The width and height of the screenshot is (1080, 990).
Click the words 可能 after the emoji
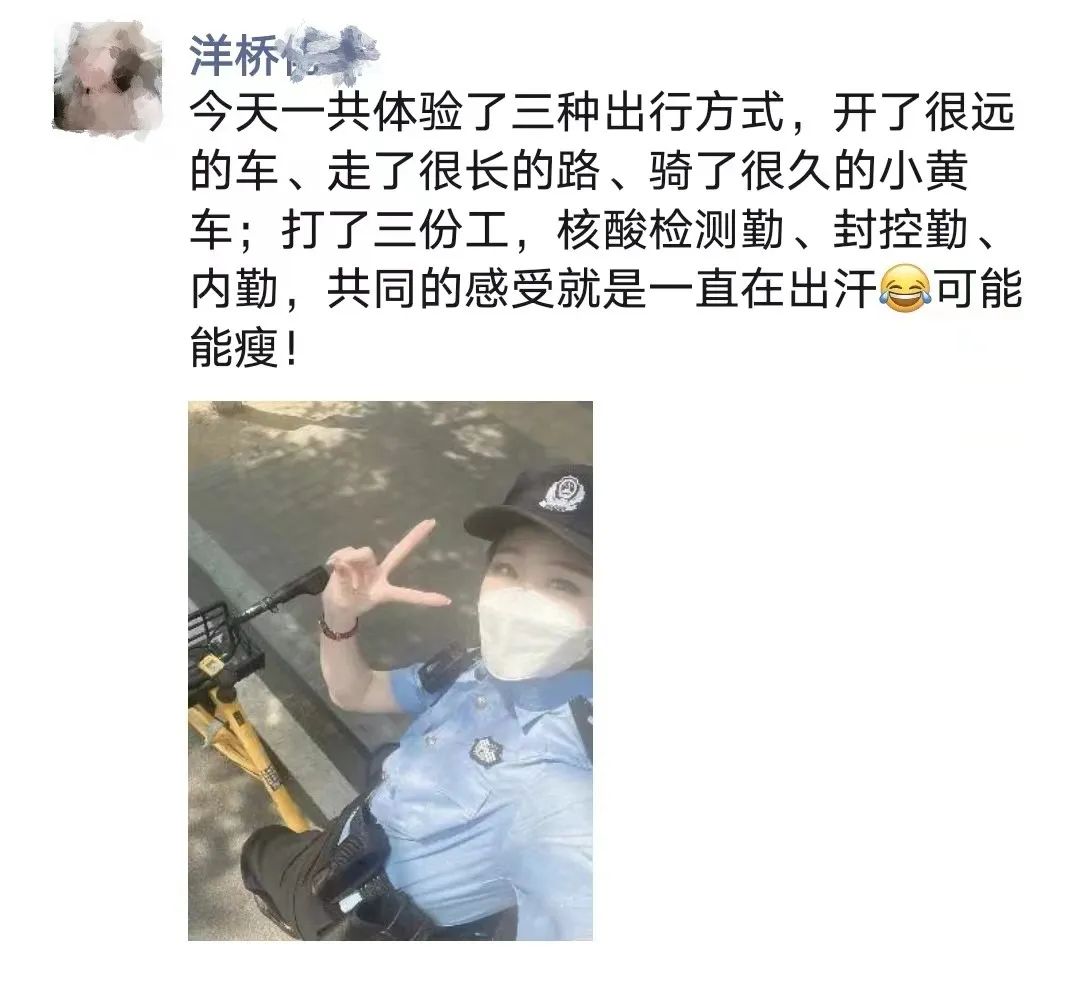tap(979, 288)
